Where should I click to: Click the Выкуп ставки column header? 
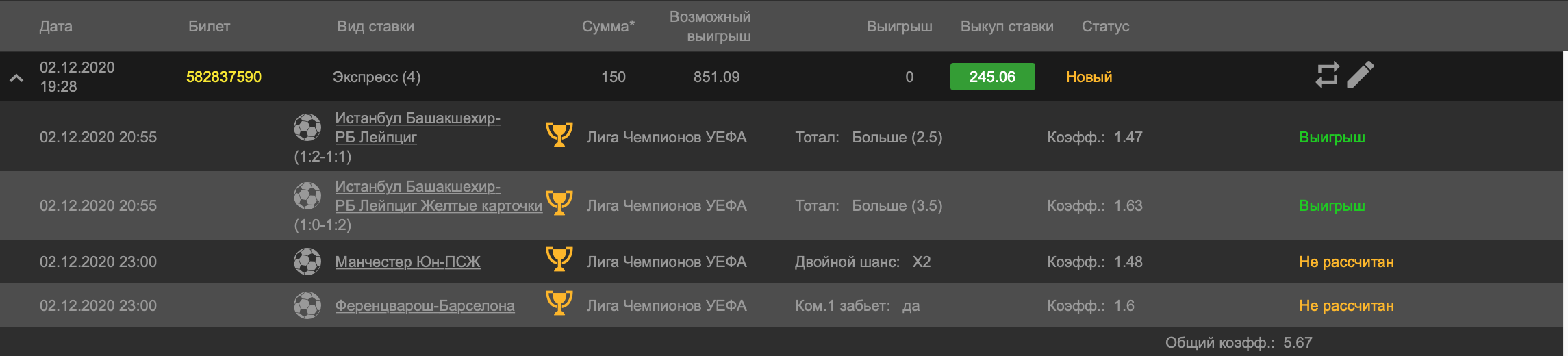pos(1007,27)
